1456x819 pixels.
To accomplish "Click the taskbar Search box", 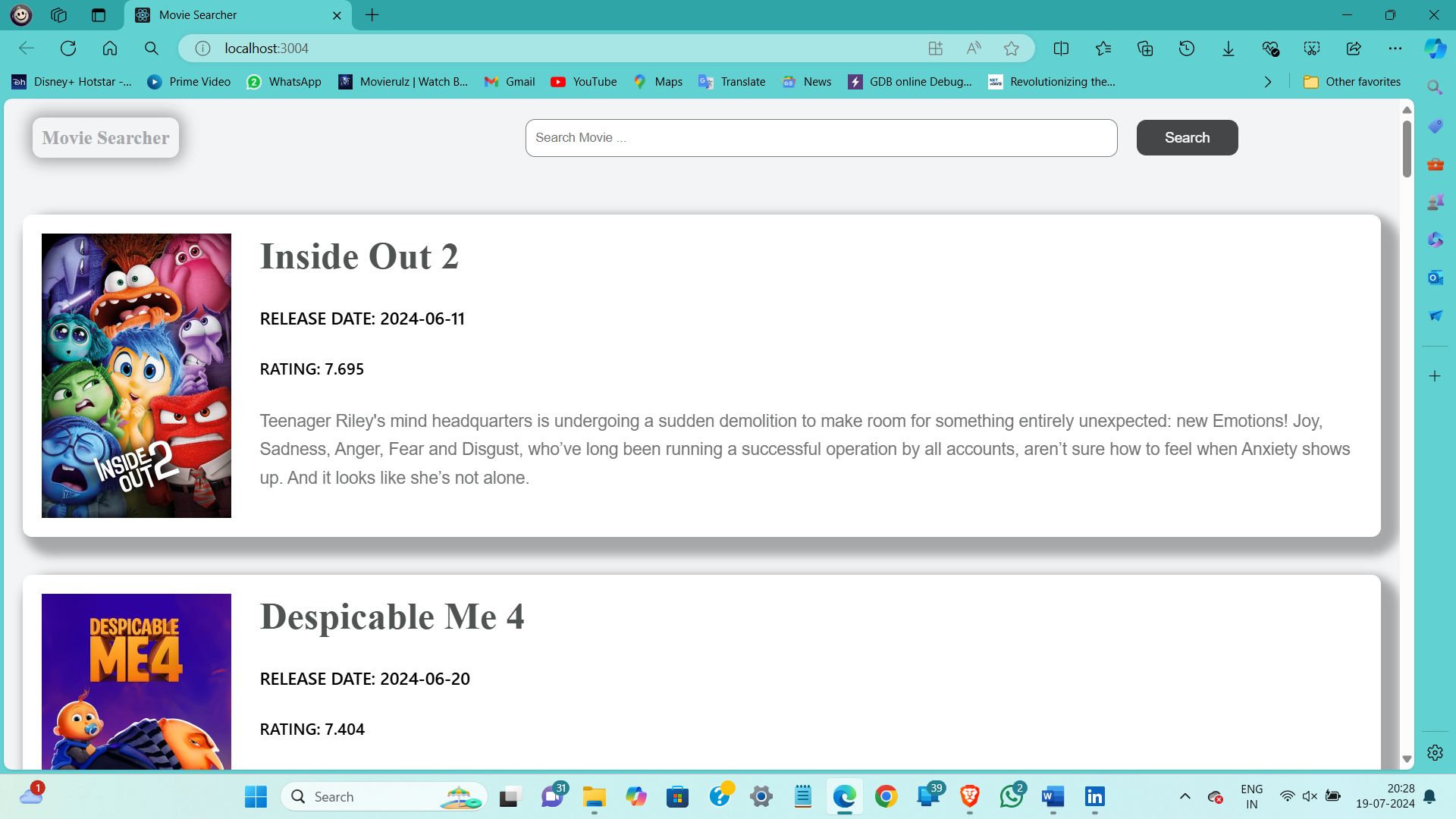I will point(384,796).
